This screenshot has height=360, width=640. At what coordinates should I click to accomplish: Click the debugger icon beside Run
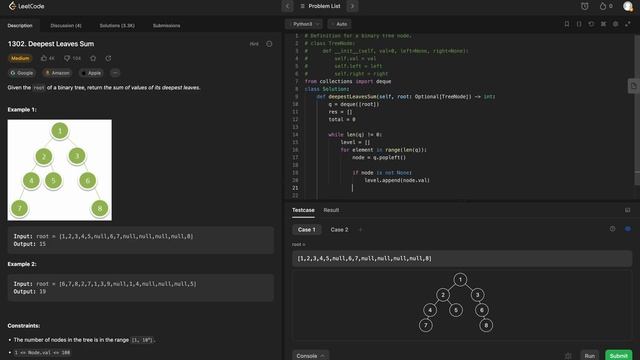coord(568,356)
